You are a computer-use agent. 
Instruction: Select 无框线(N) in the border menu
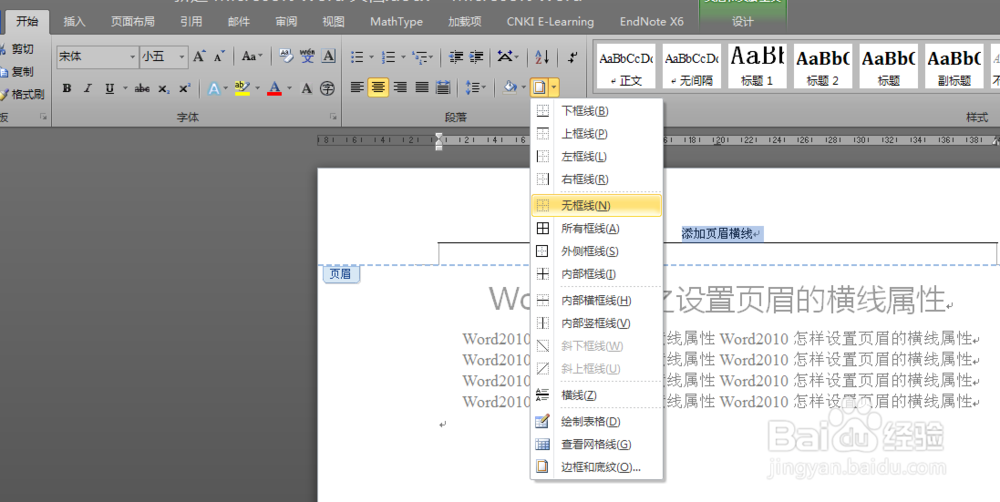[x=596, y=205]
